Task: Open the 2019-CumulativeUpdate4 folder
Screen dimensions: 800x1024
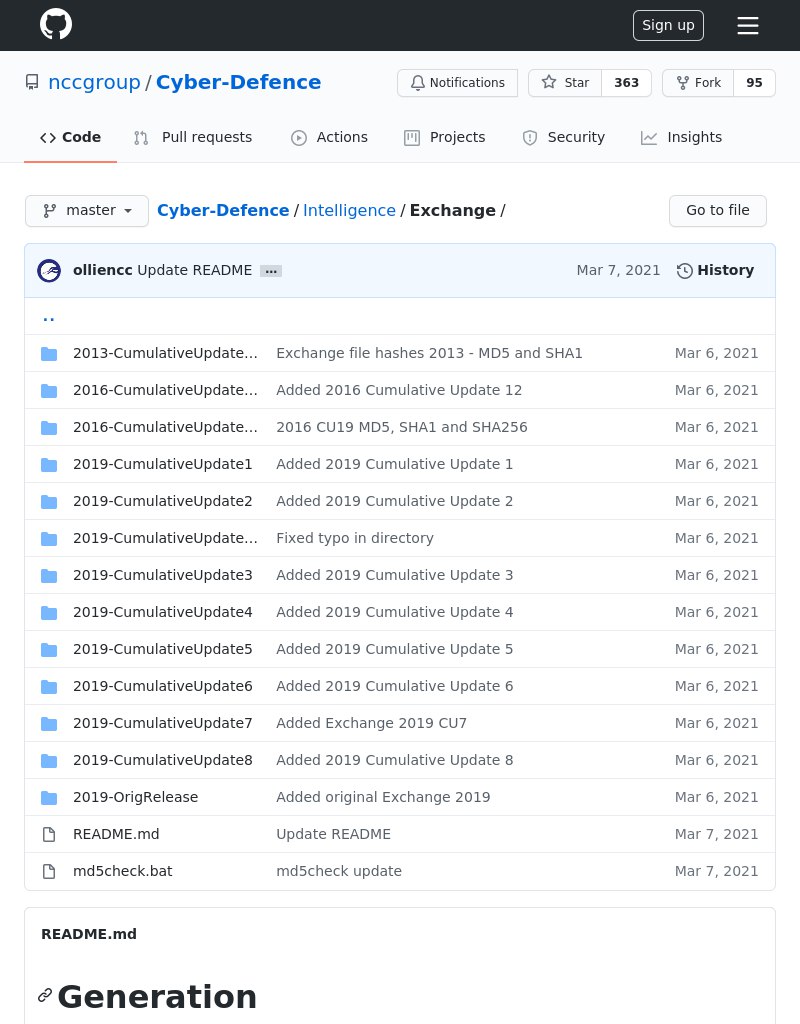Action: pyautogui.click(x=163, y=612)
